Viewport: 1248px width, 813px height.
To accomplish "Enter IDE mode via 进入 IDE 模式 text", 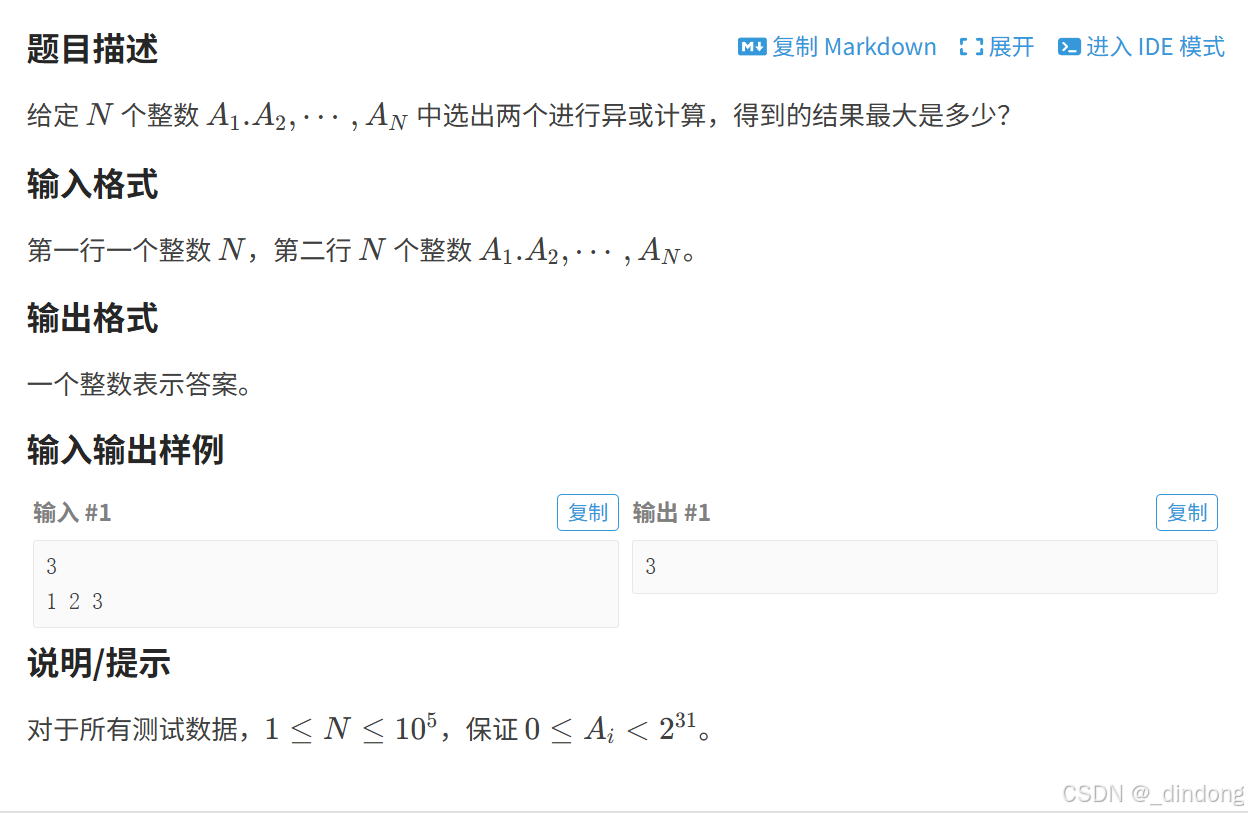I will click(1155, 47).
